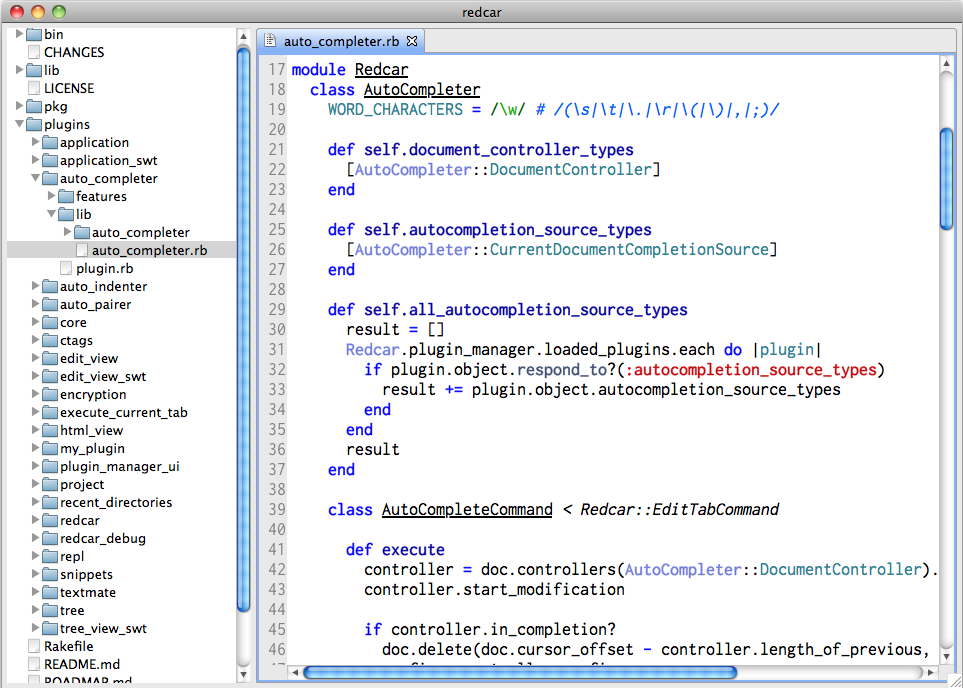963x688 pixels.
Task: Select the recent_directories folder
Action: coord(116,502)
